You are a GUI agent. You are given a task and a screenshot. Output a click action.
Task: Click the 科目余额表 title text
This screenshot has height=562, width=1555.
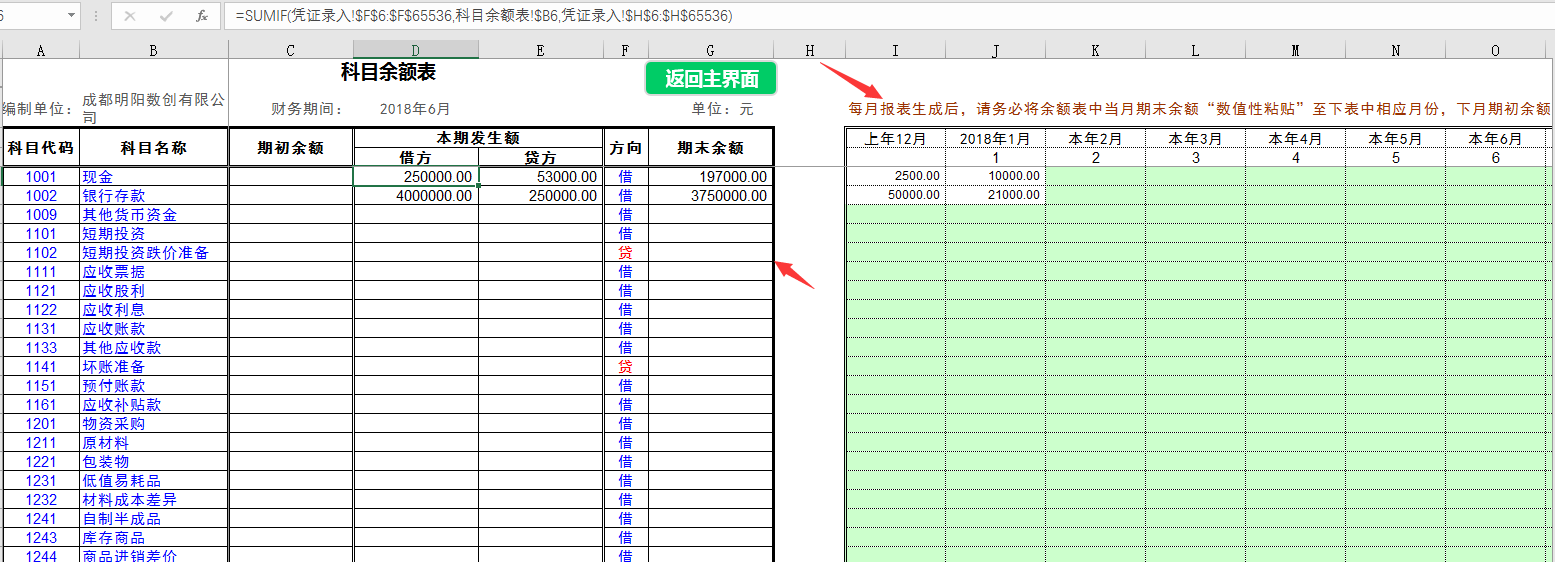(388, 72)
